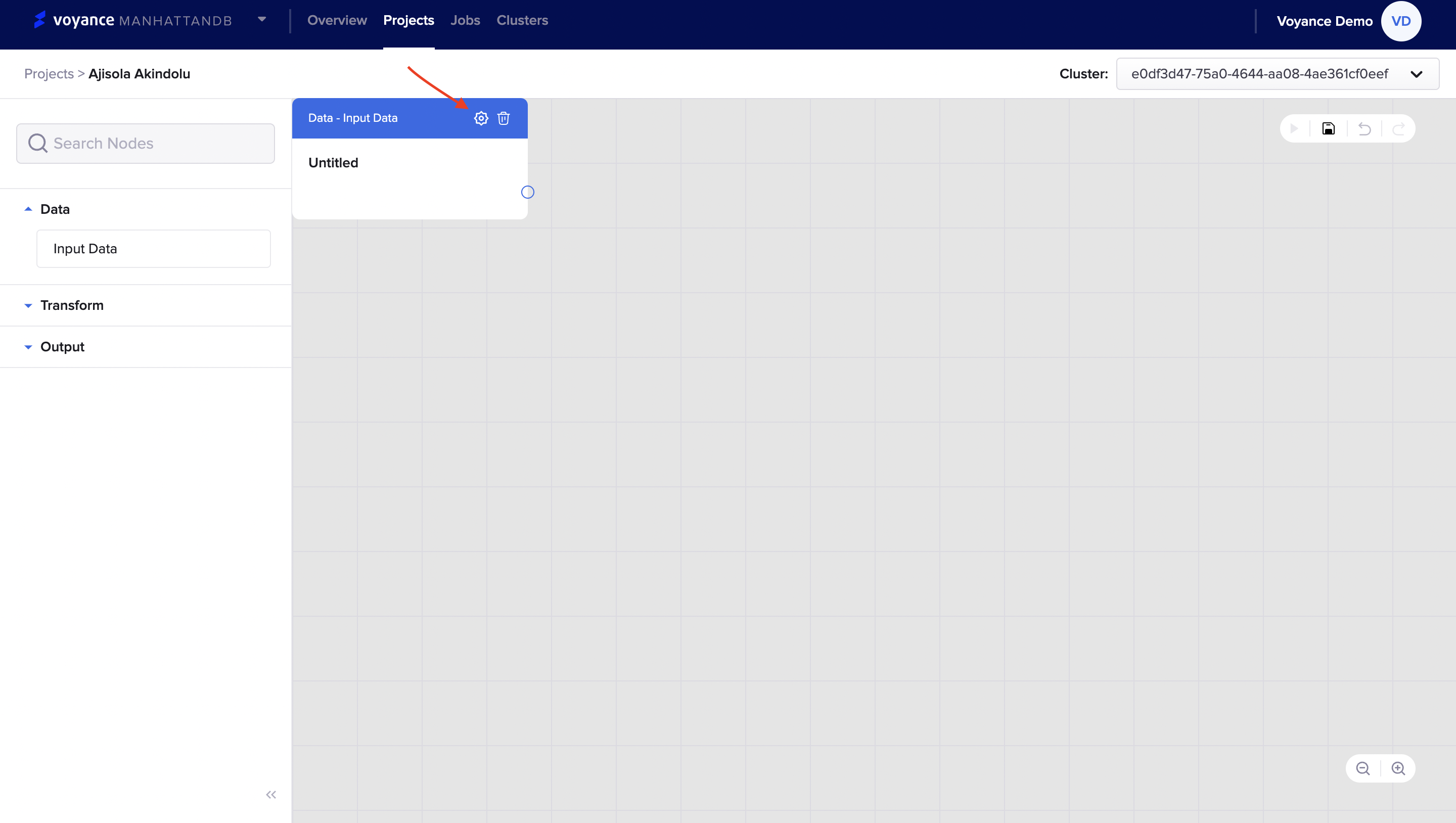Go to the Overview tab

point(337,20)
